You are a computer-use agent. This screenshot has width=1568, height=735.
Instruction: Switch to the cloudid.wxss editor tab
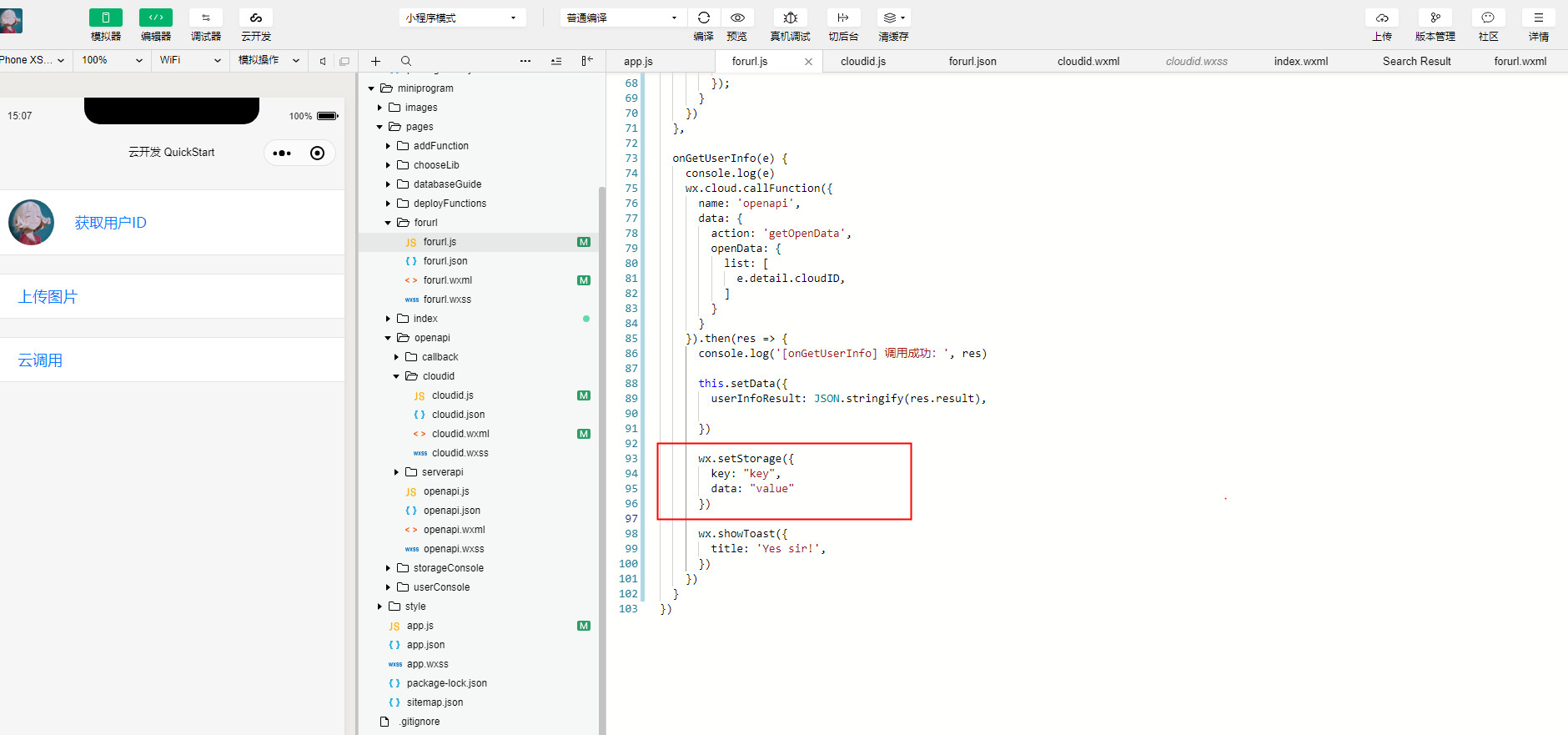tap(1197, 61)
